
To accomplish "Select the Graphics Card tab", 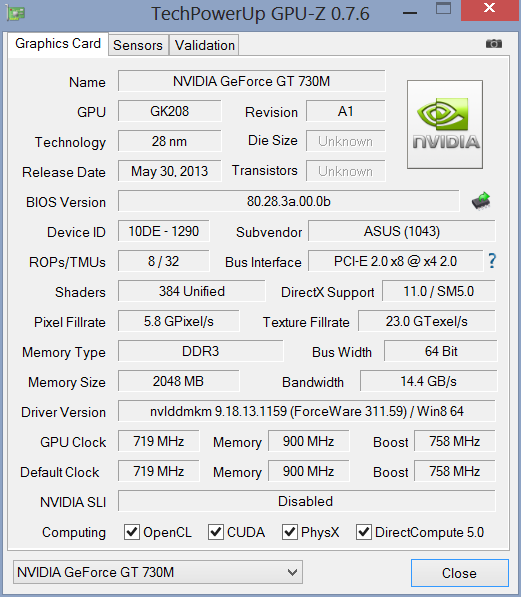I will coord(58,44).
